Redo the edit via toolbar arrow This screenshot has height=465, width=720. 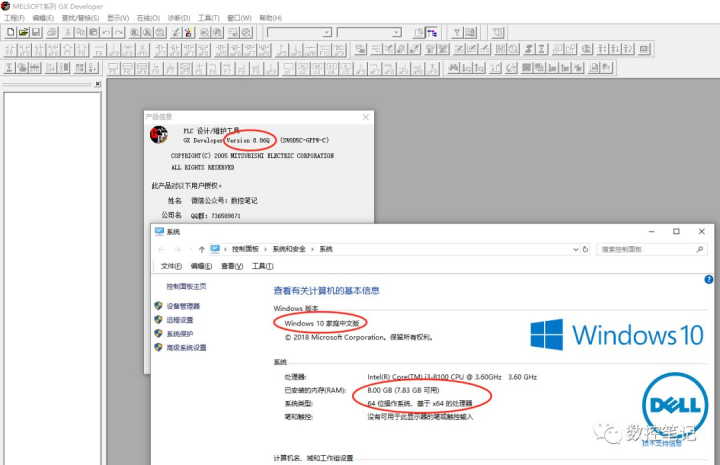coord(119,33)
